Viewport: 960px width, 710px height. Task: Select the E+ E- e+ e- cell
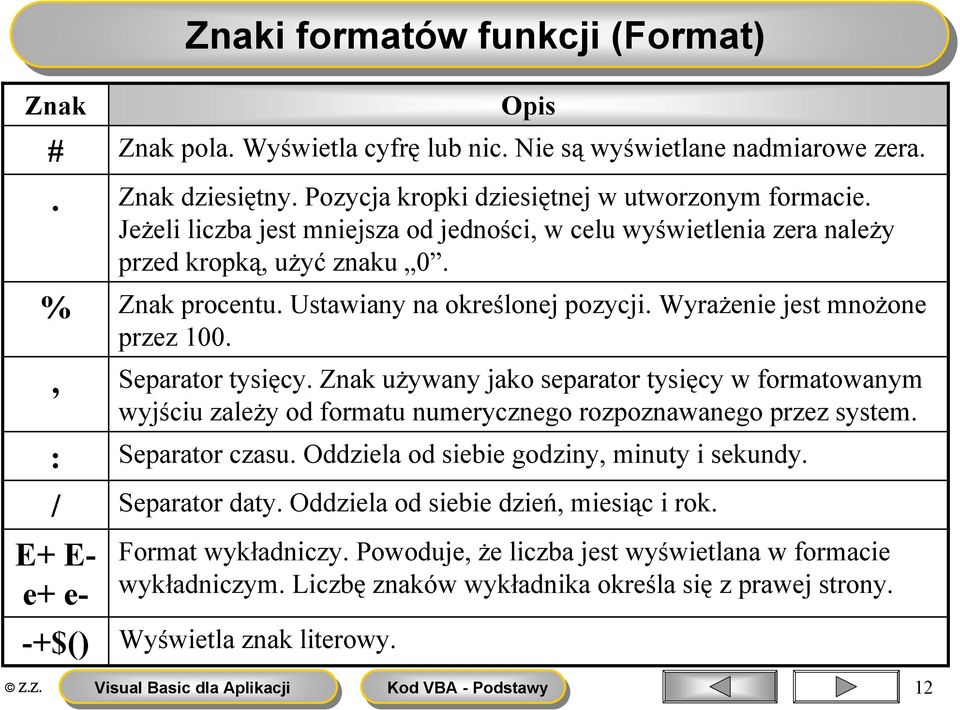coord(56,573)
